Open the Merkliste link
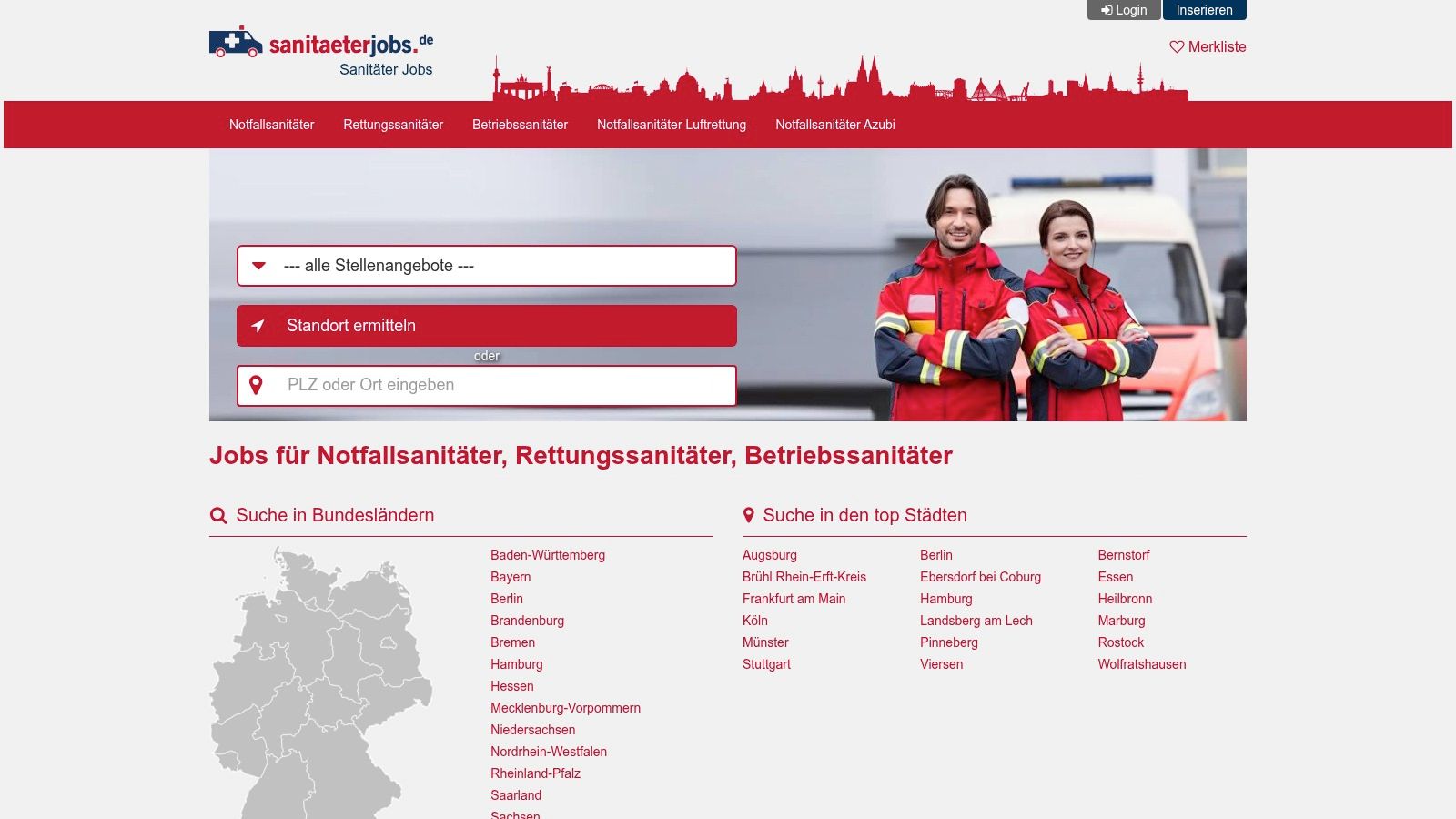This screenshot has width=1456, height=819. point(1208,46)
